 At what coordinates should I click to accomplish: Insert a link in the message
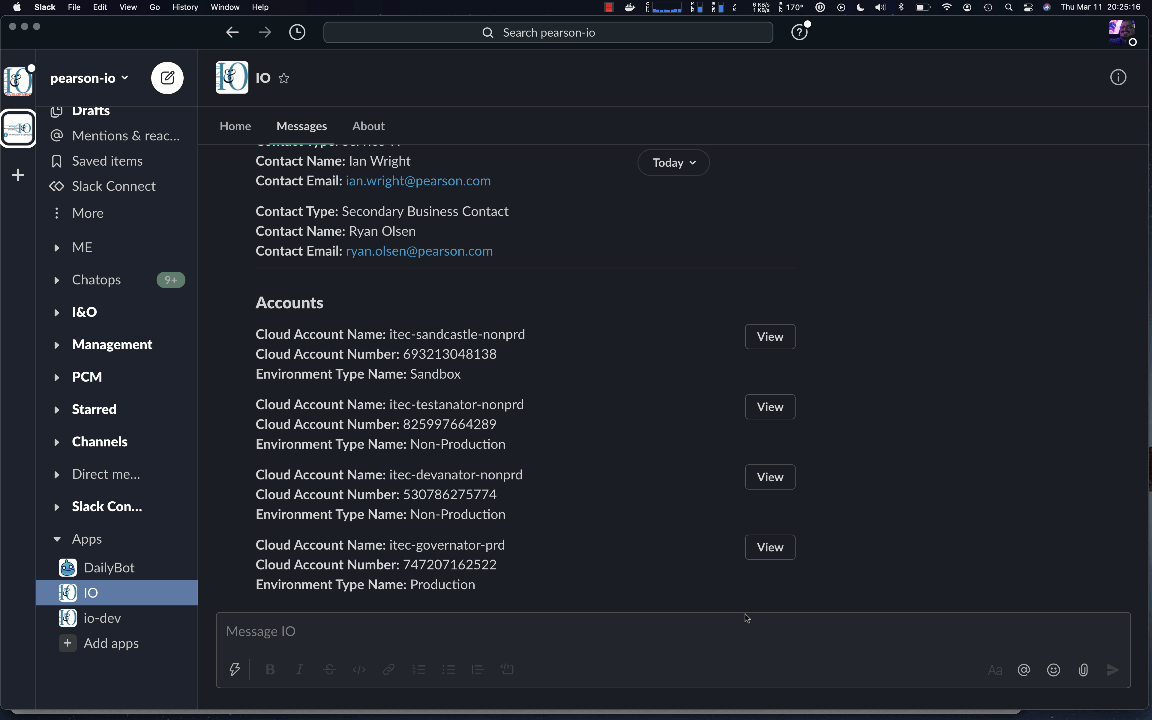(x=389, y=669)
